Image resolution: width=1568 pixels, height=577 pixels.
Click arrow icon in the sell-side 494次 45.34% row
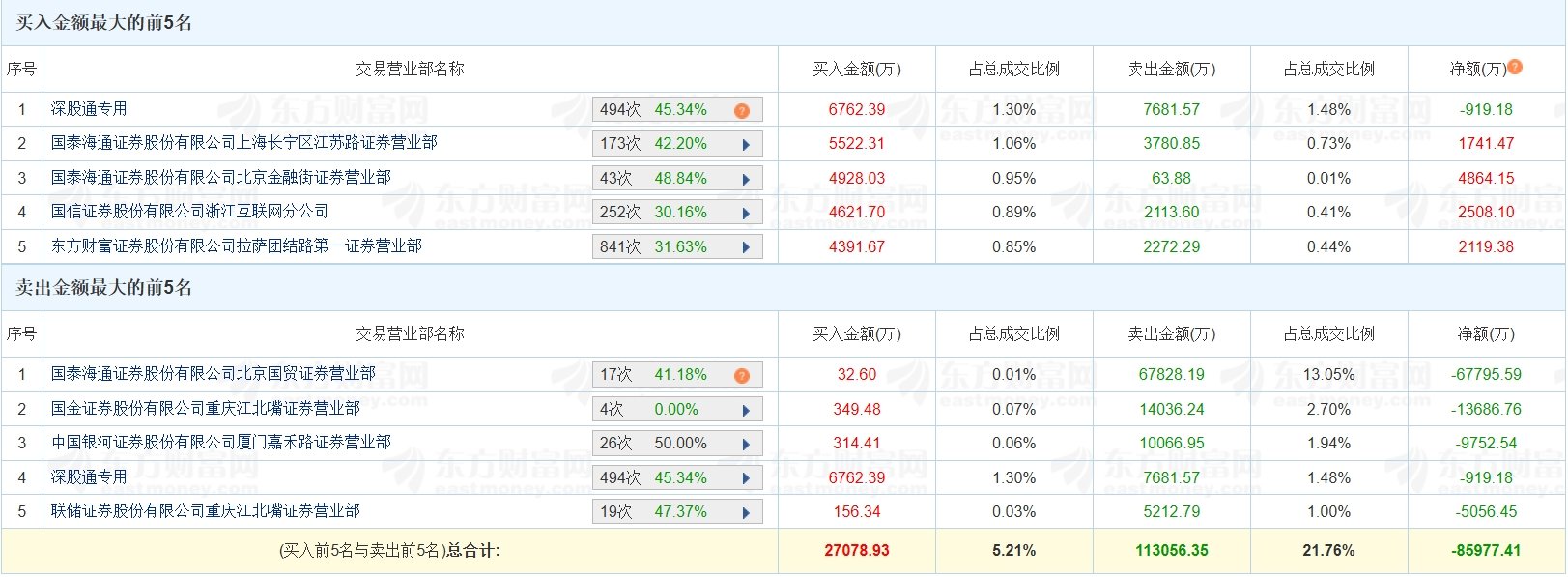pyautogui.click(x=746, y=479)
